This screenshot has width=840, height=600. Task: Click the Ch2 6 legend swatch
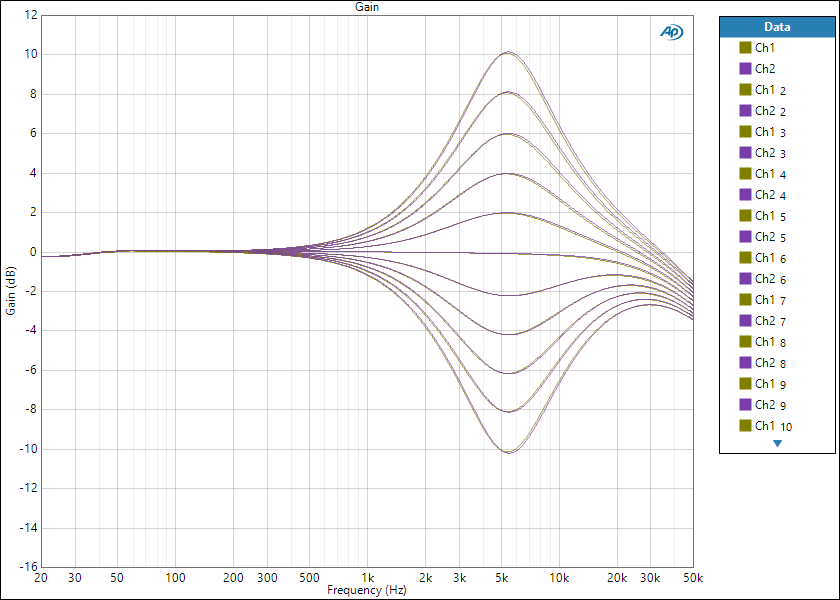tap(745, 279)
